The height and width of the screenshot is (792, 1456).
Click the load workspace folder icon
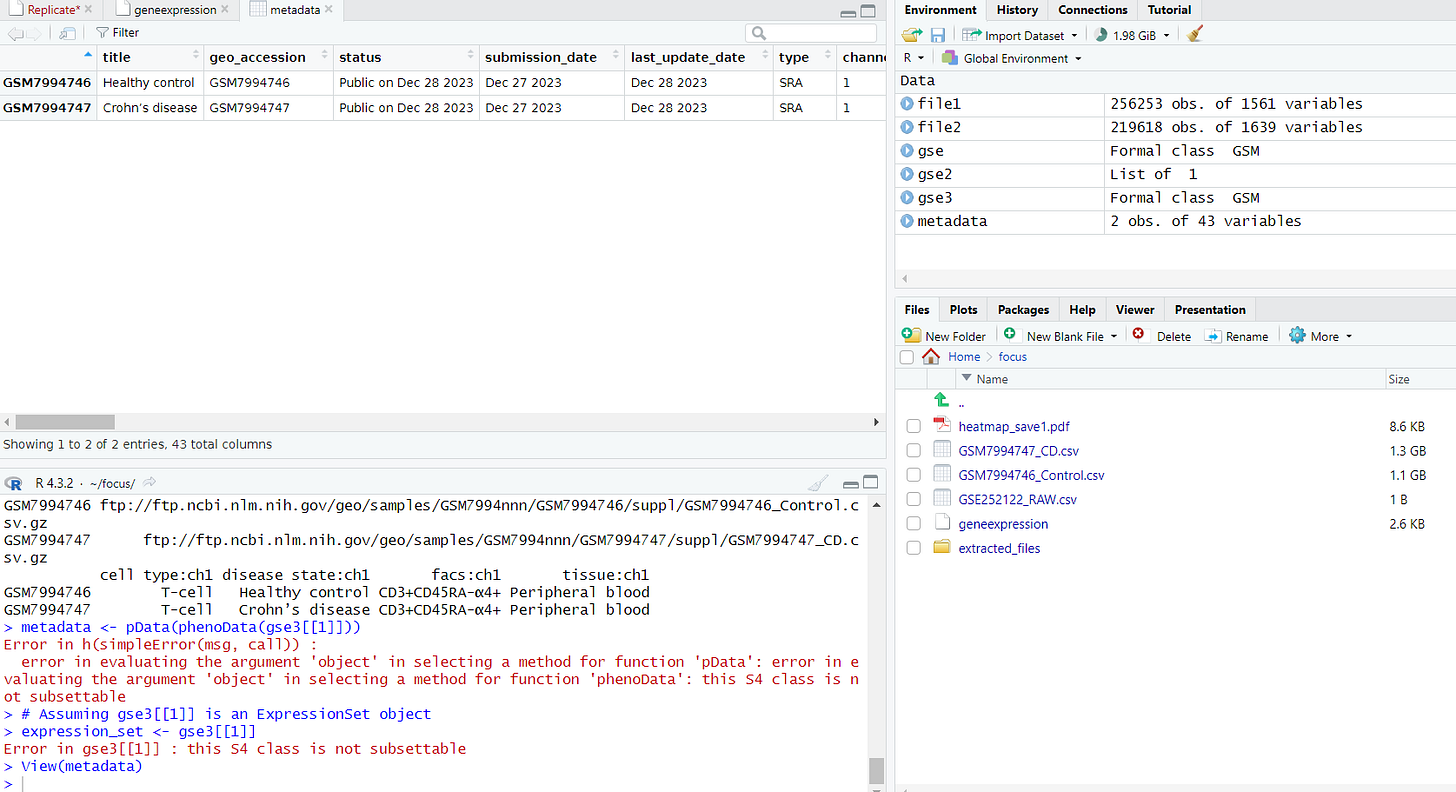(x=911, y=35)
